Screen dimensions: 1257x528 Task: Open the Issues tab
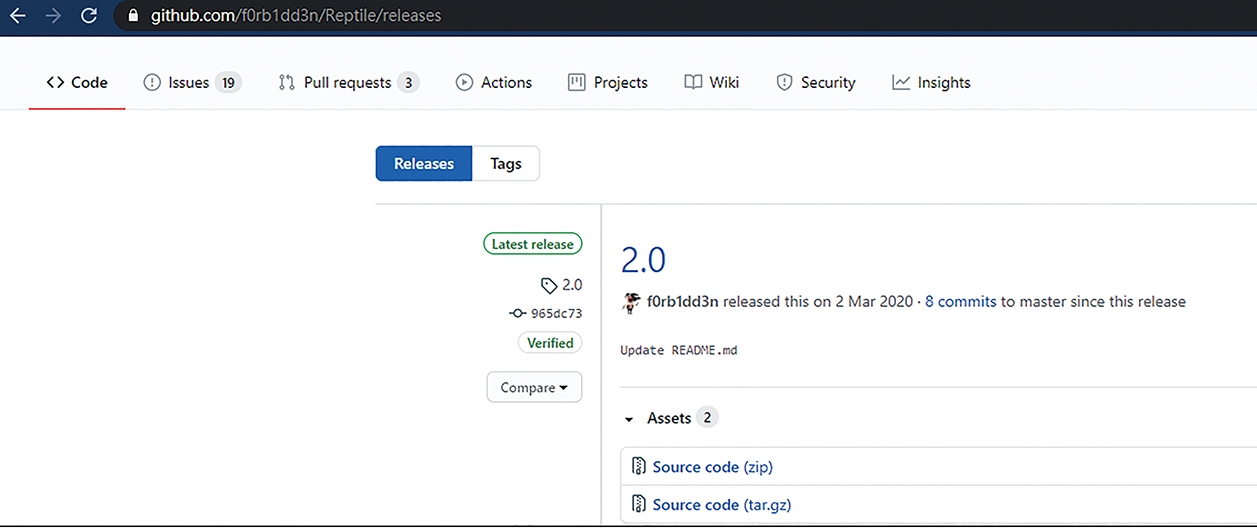(192, 83)
